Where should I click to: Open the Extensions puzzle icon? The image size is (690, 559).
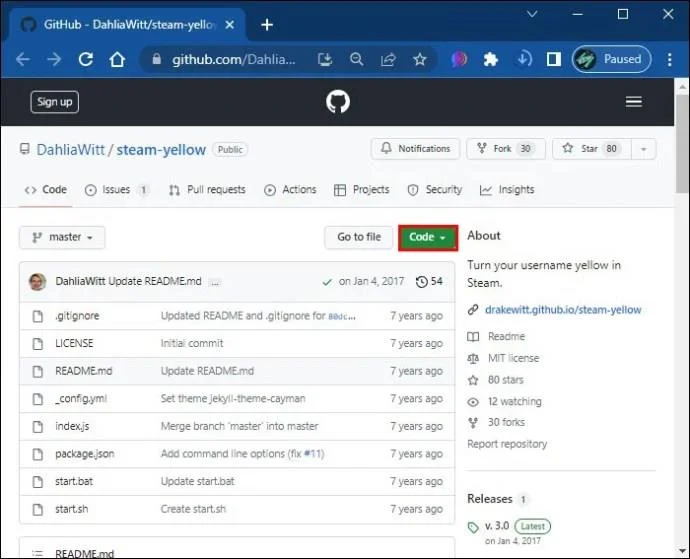[491, 59]
